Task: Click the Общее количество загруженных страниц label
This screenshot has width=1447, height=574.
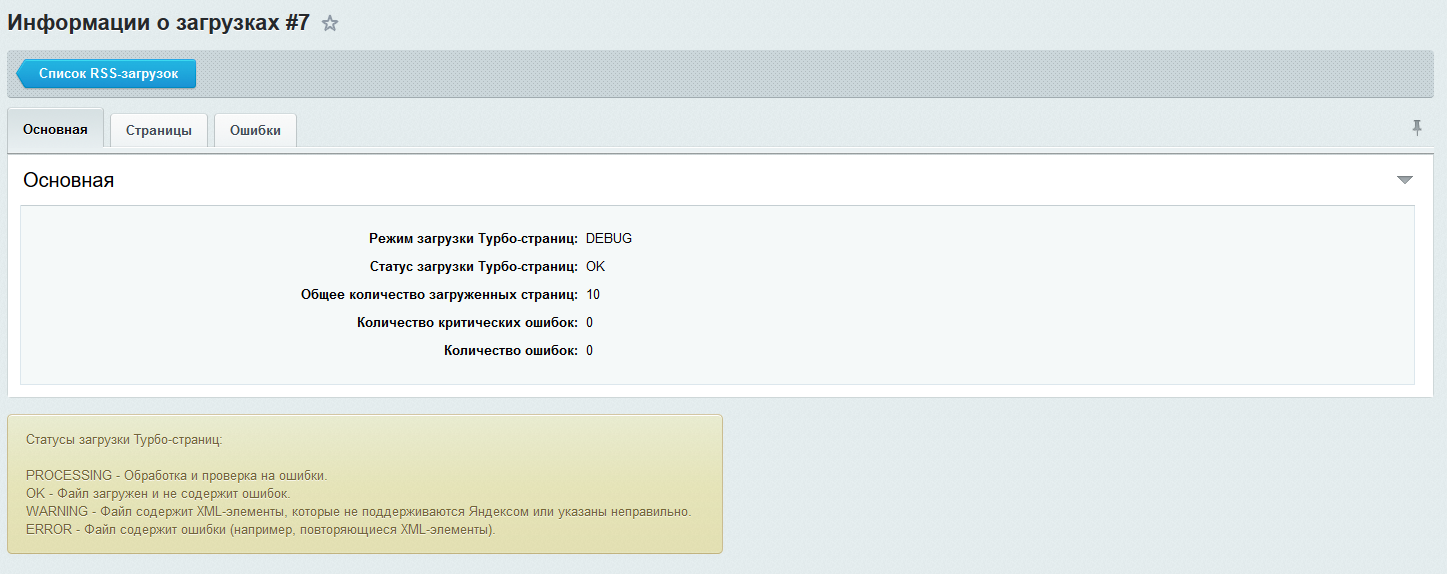Action: (439, 295)
